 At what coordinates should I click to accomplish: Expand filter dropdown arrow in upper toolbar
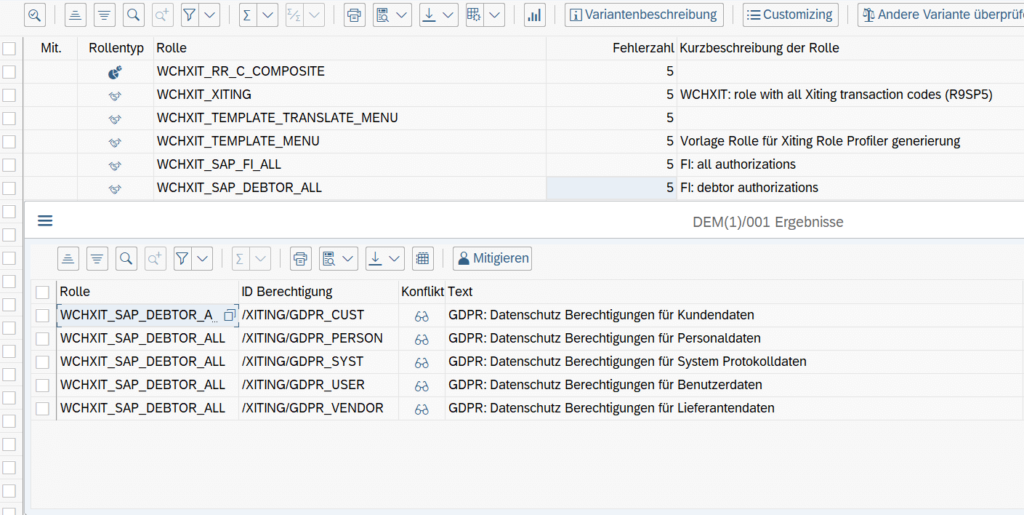point(210,14)
